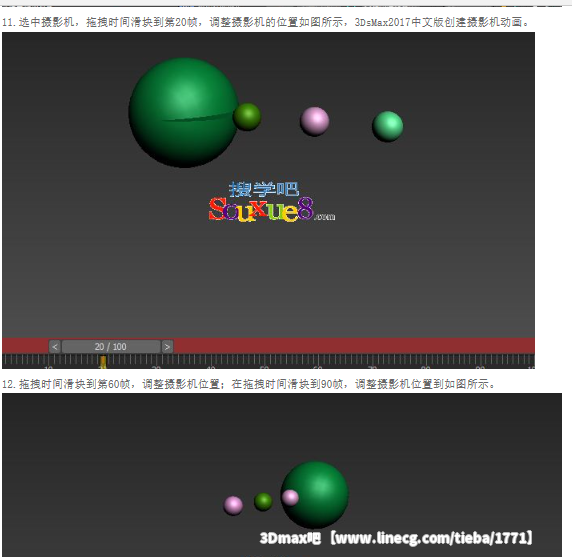The image size is (572, 557).
Task: Select the large green sphere in first viewport
Action: (x=183, y=112)
